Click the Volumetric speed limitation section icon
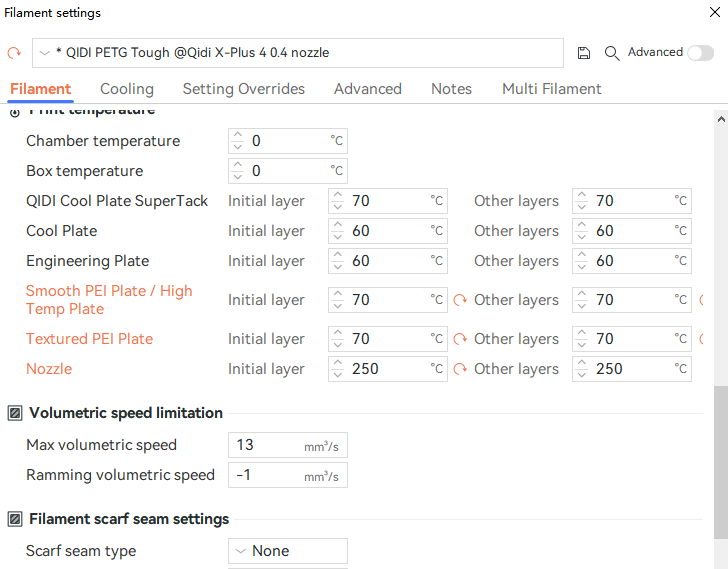The height and width of the screenshot is (569, 728). 15,413
